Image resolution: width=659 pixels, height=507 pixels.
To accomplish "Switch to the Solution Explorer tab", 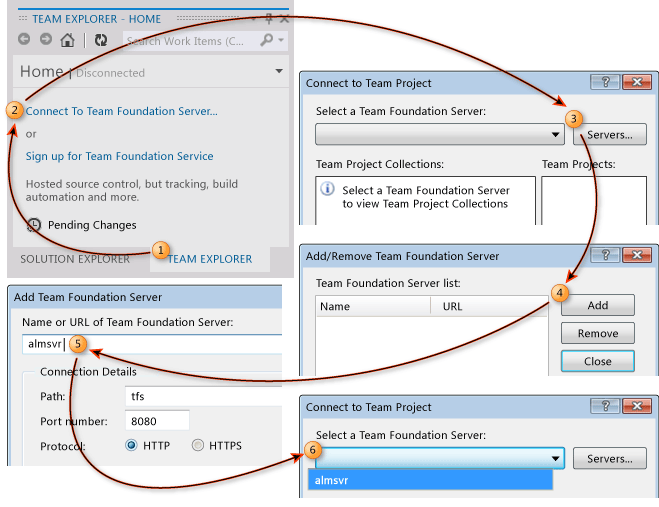I will point(75,259).
